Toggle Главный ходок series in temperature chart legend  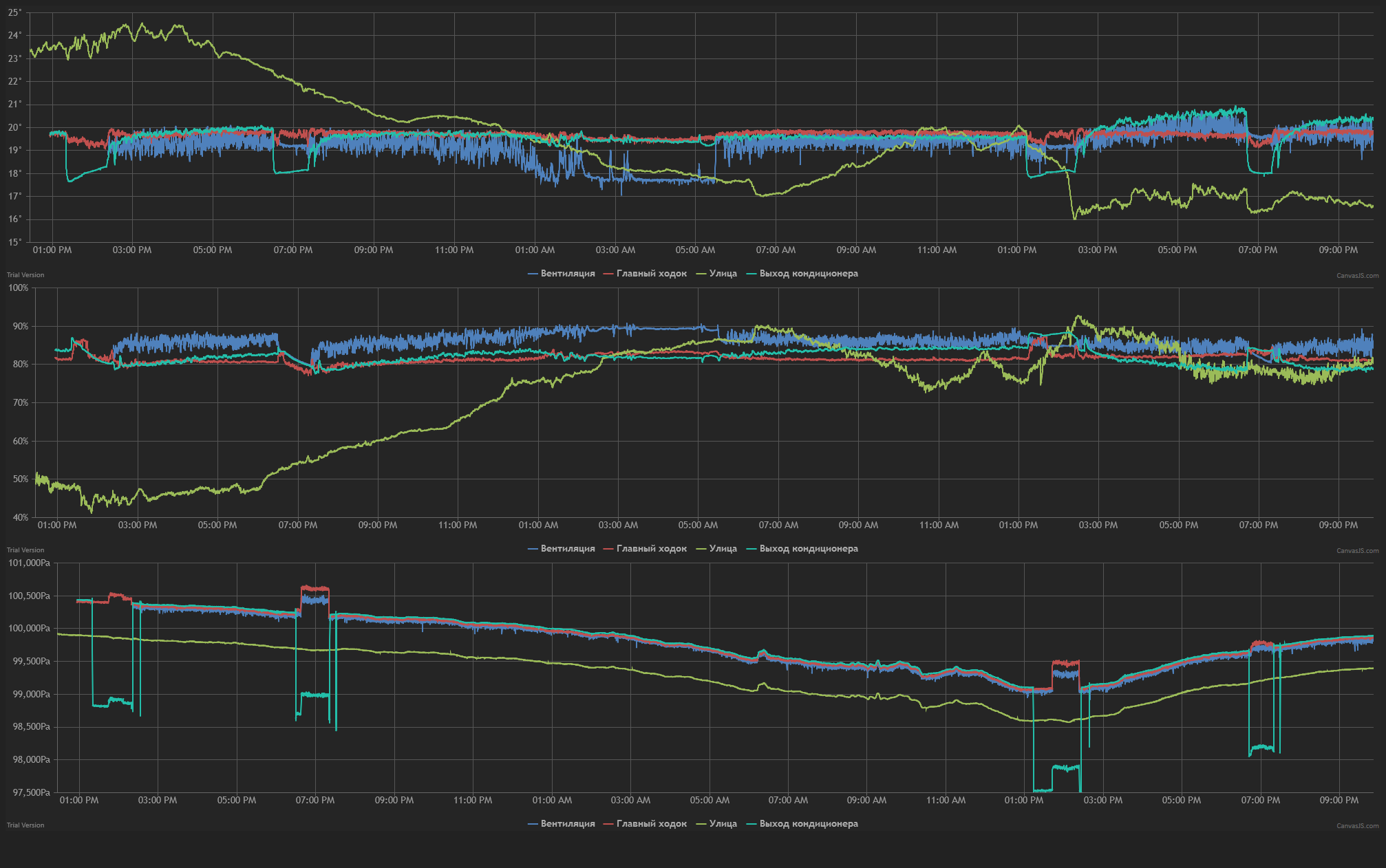pyautogui.click(x=645, y=274)
